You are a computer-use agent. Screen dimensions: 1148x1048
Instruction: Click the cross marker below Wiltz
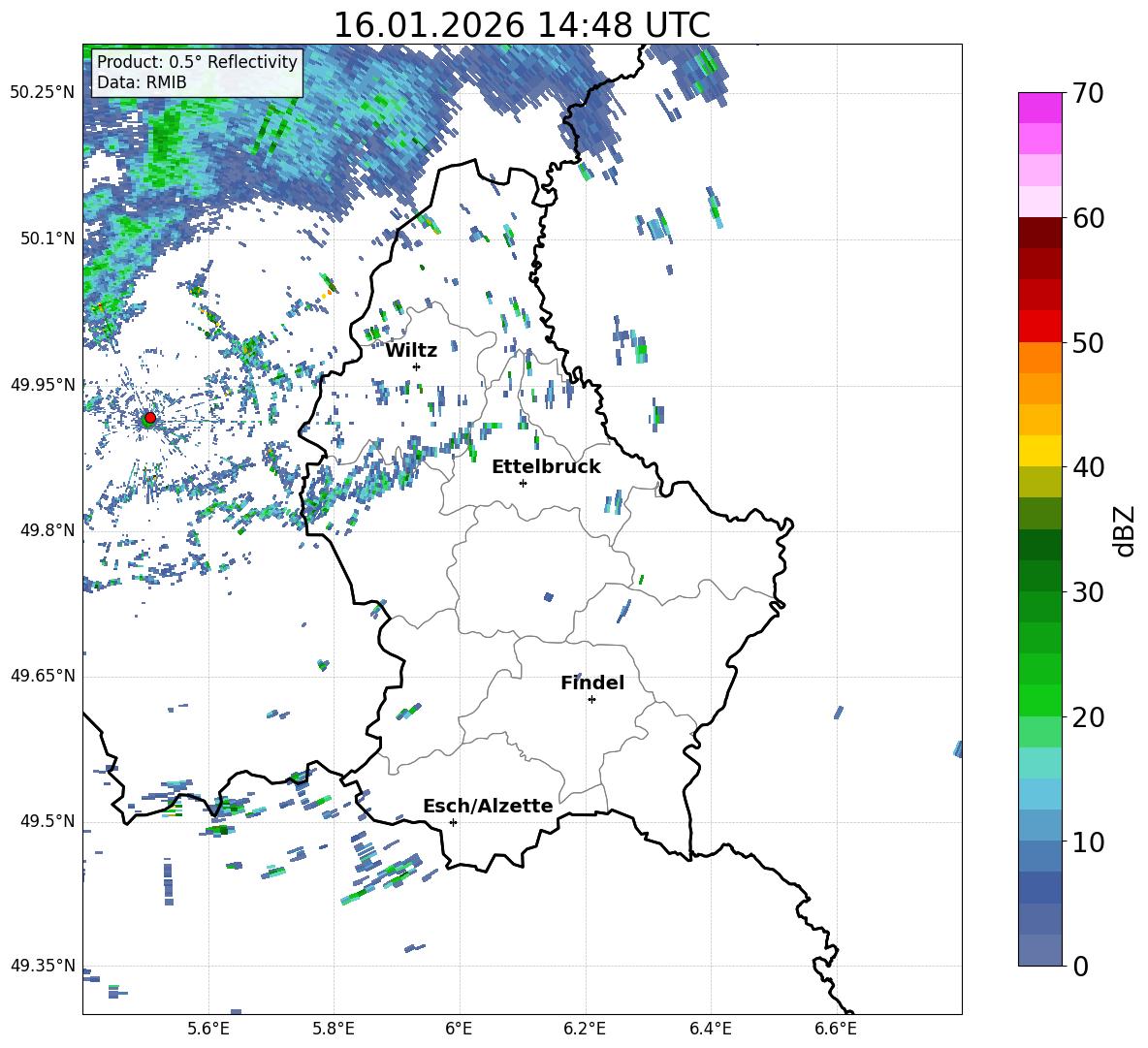pos(417,366)
